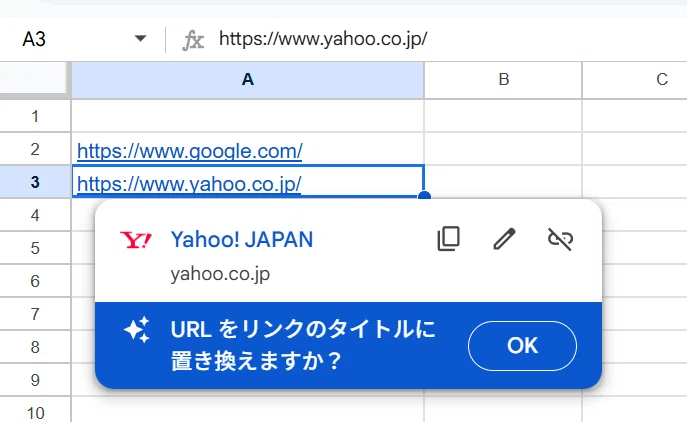Click the Yahoo! JAPAN logo icon
The width and height of the screenshot is (687, 422).
(x=136, y=240)
